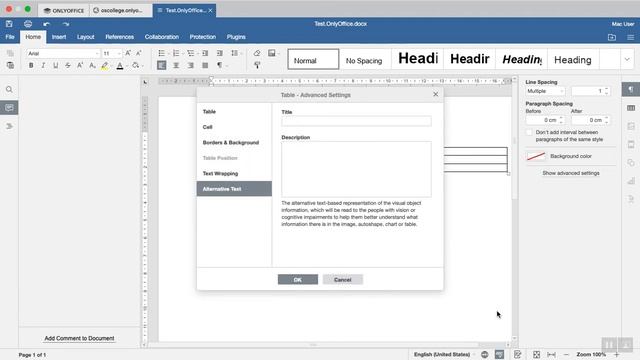
Task: Switch to the Plugins tab
Action: click(x=236, y=37)
